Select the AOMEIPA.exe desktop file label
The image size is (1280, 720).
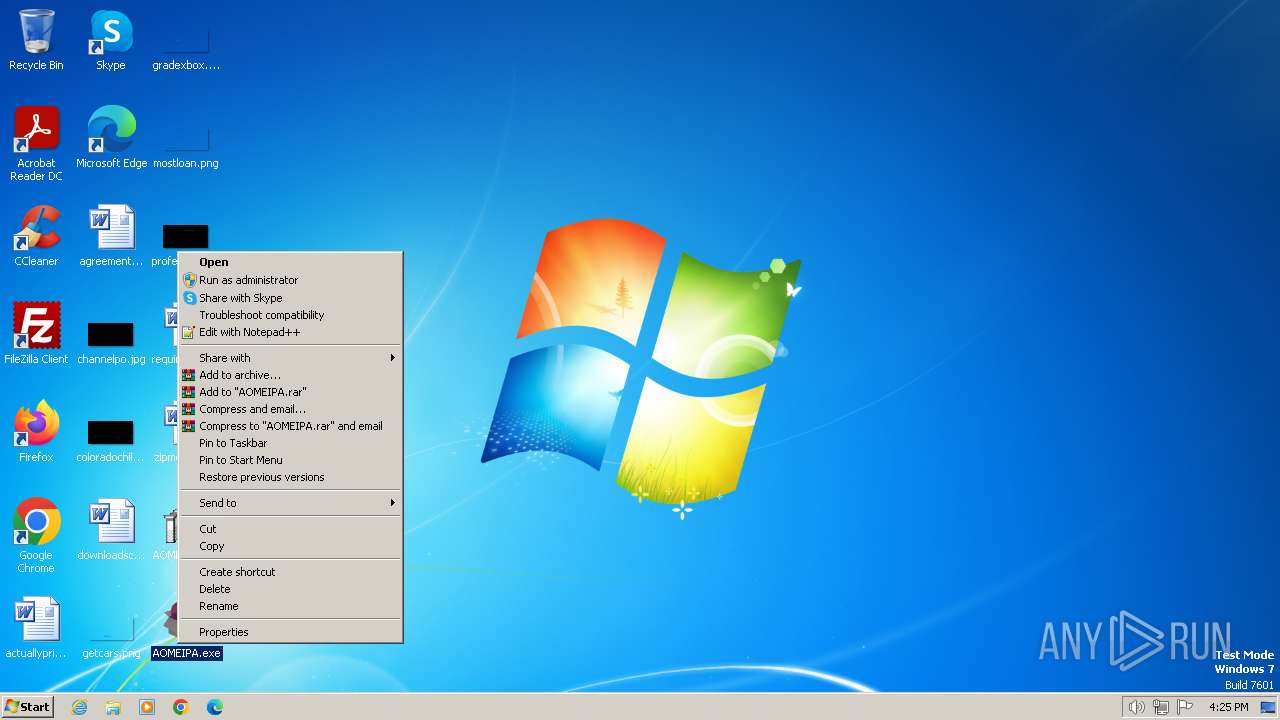coord(186,653)
